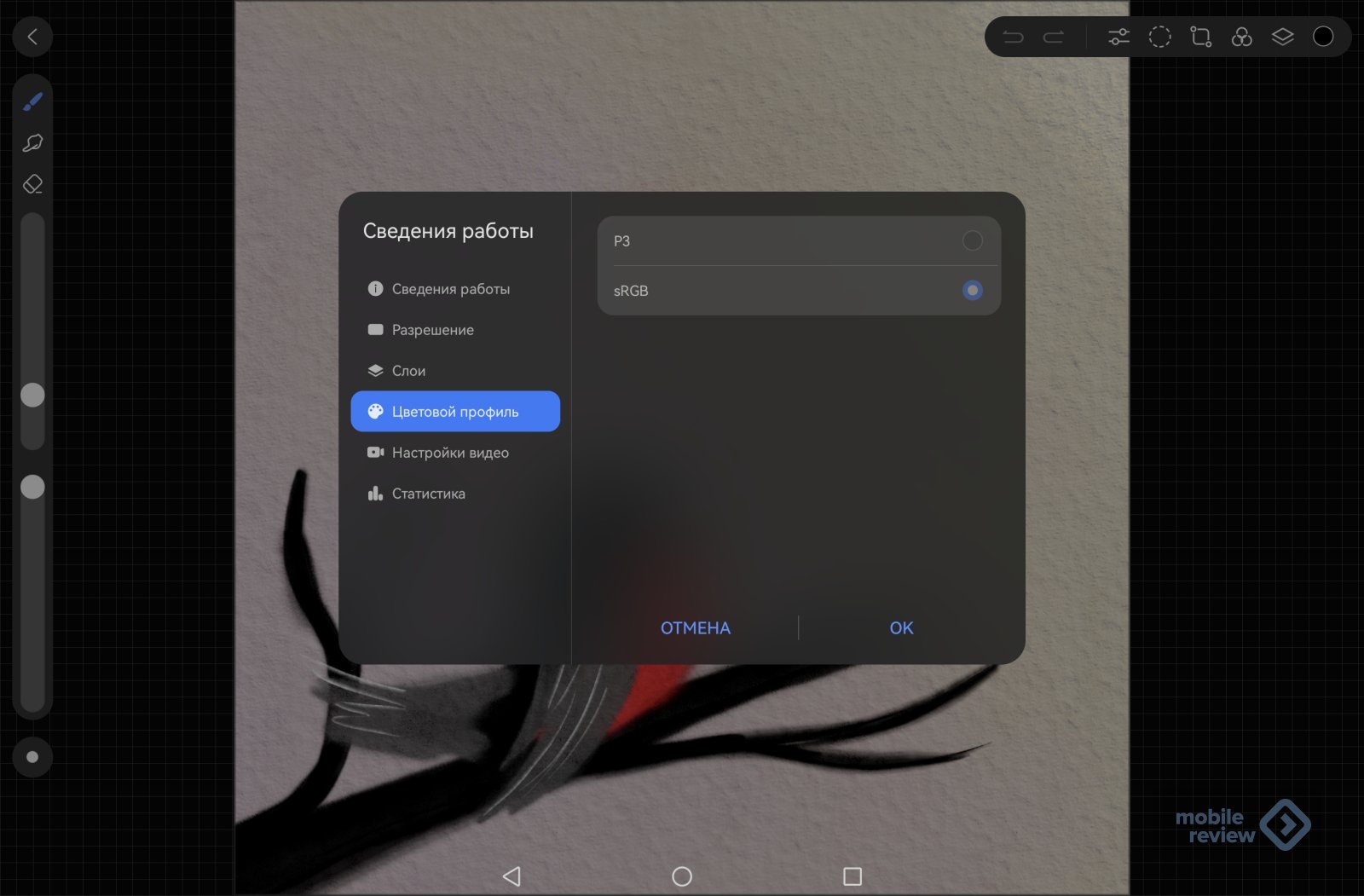
Task: Open the Настройки видео section
Action: (455, 453)
